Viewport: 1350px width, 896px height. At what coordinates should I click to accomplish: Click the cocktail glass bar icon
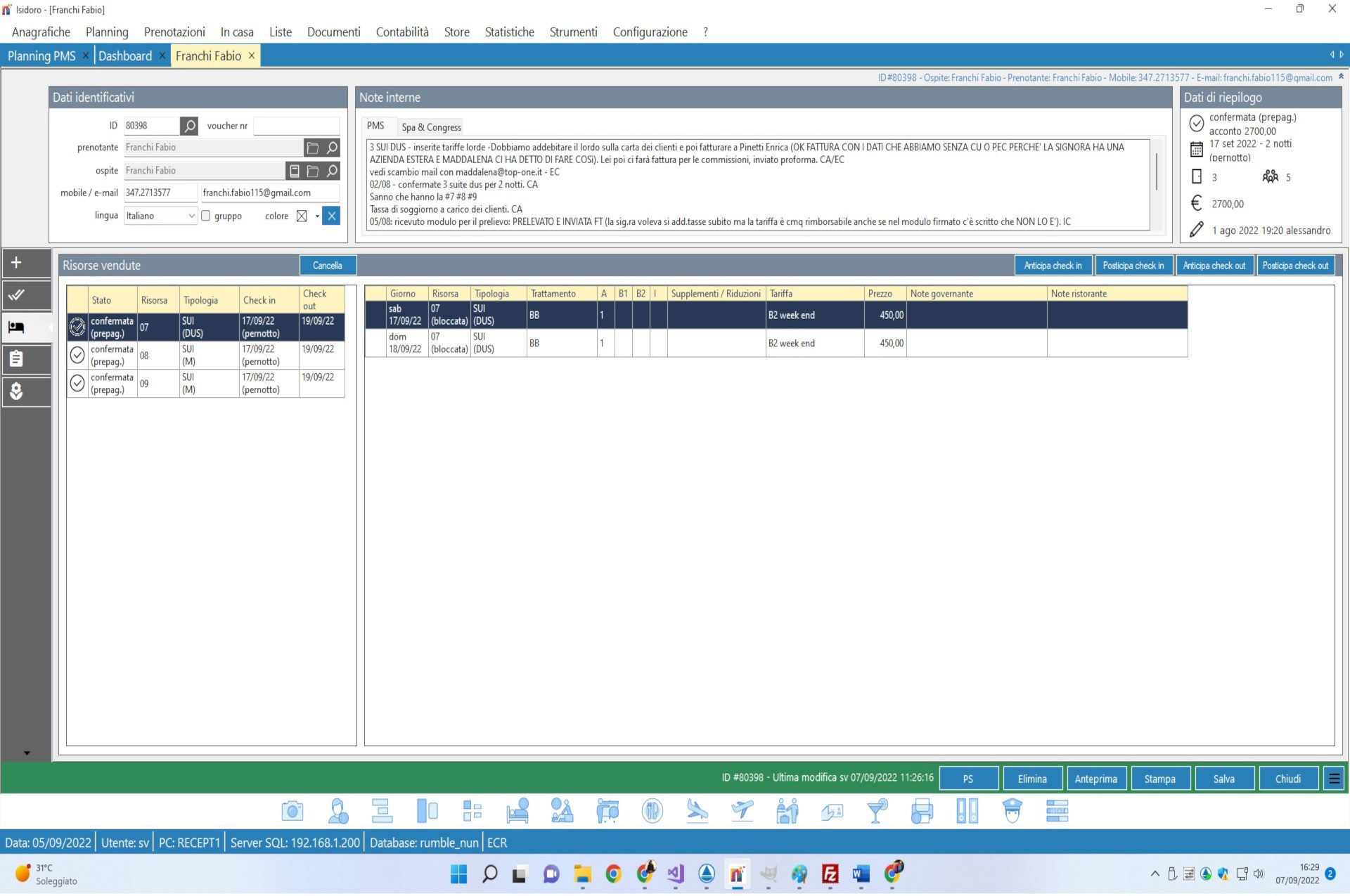877,811
